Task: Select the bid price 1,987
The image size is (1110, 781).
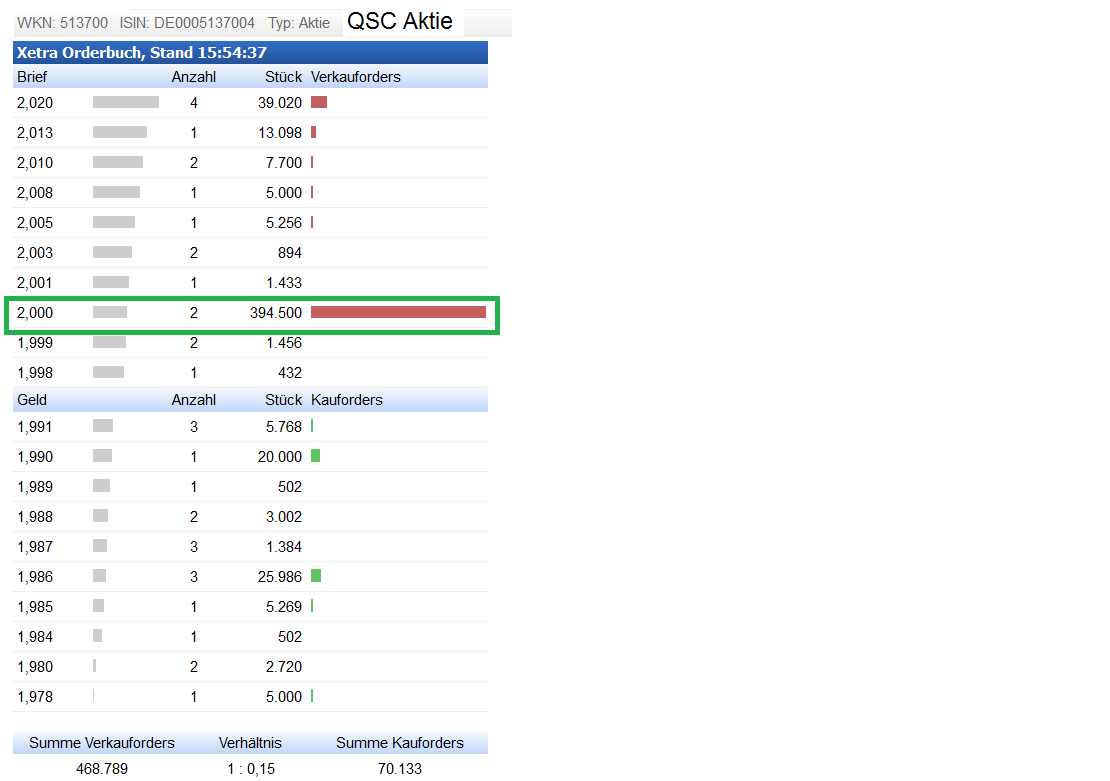Action: click(x=35, y=547)
